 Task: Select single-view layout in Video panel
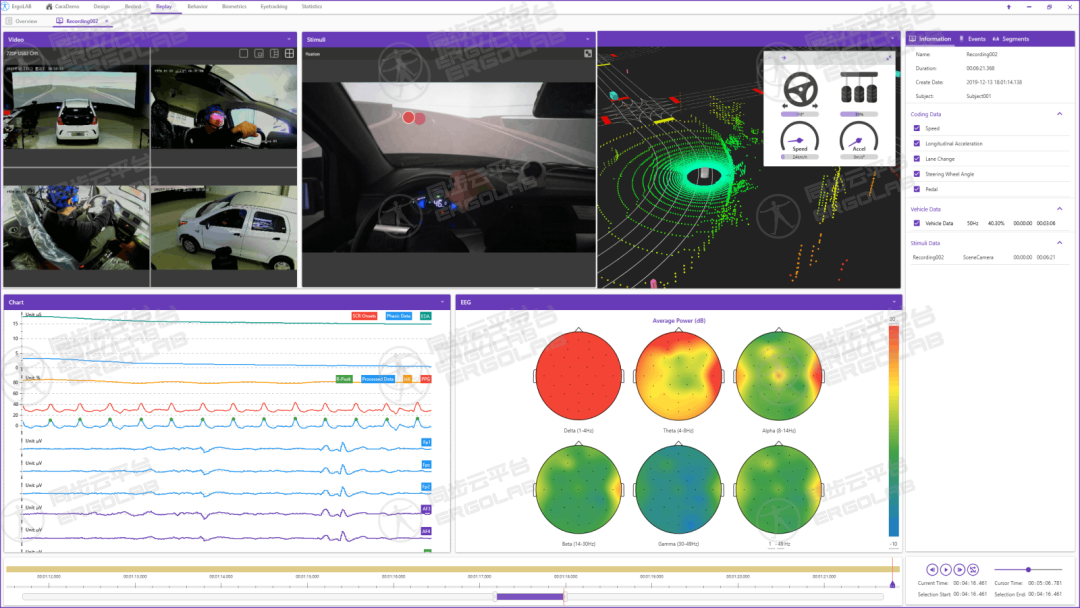tap(243, 53)
